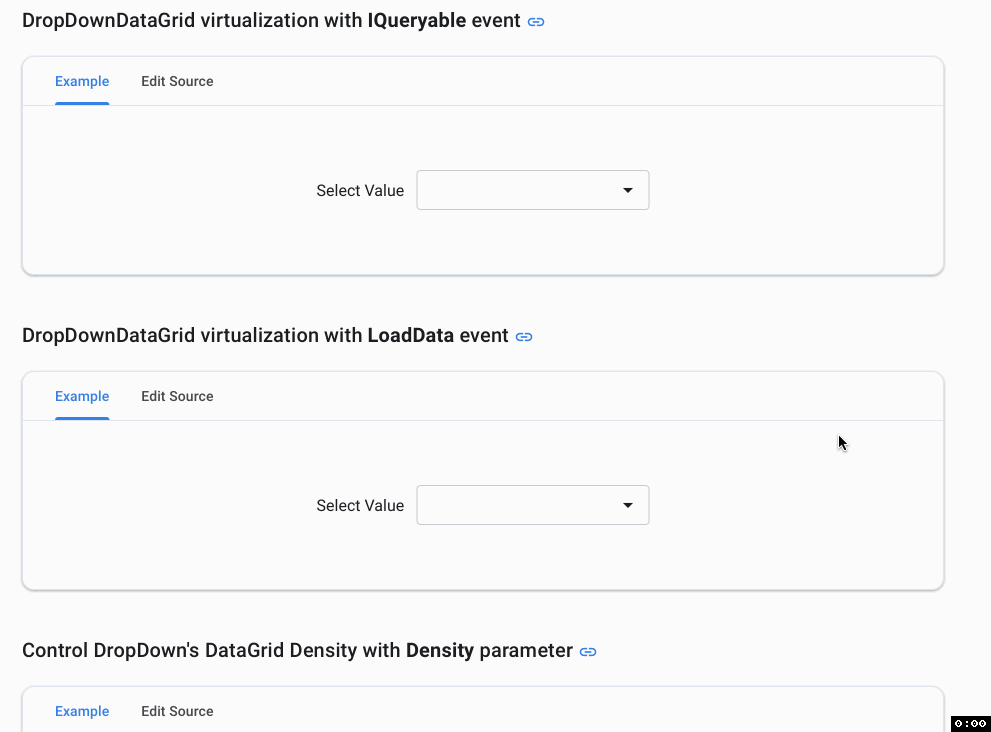The width and height of the screenshot is (991, 732).
Task: Click inside the second Select Value input field
Action: [x=510, y=505]
